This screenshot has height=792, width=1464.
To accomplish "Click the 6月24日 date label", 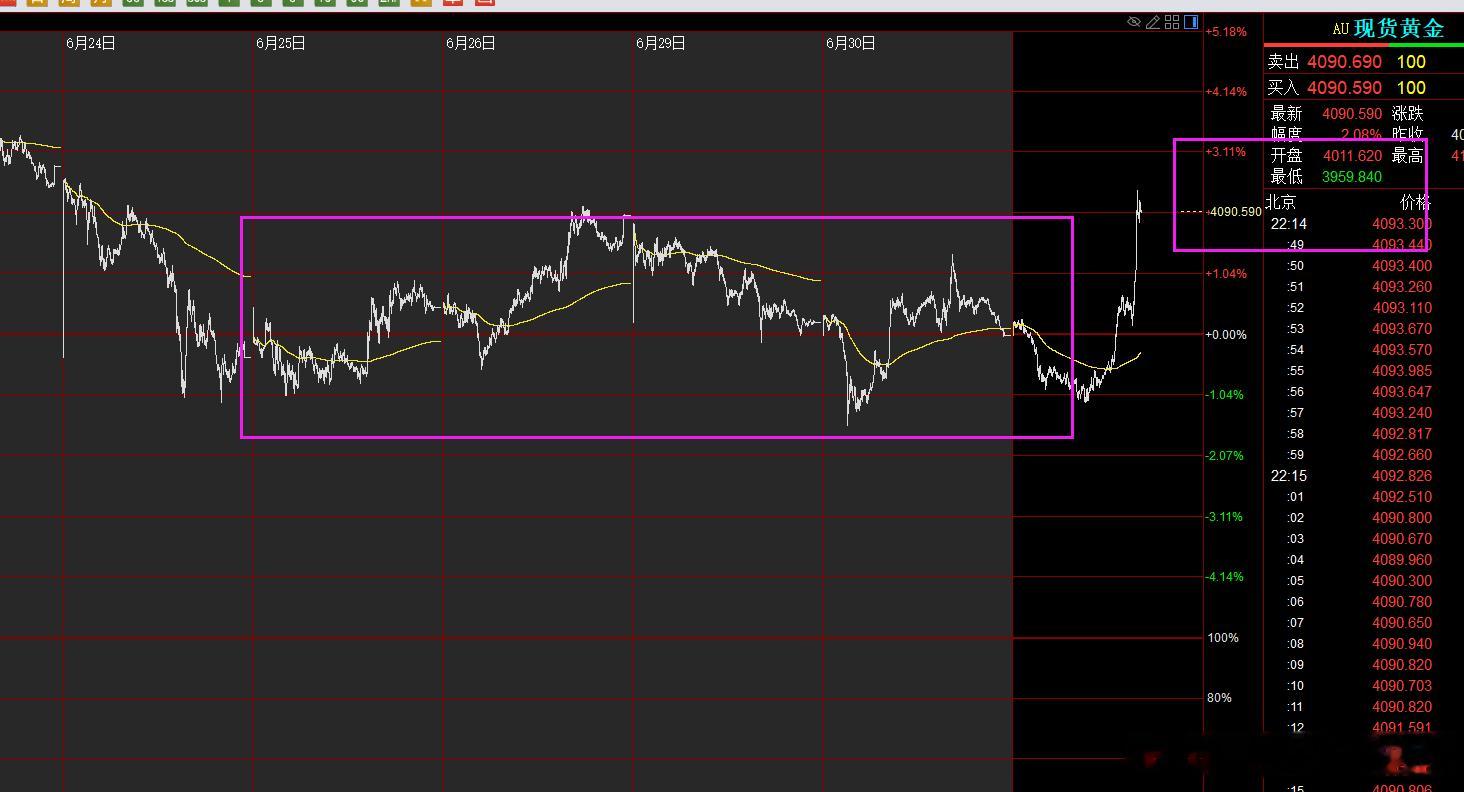I will [91, 43].
